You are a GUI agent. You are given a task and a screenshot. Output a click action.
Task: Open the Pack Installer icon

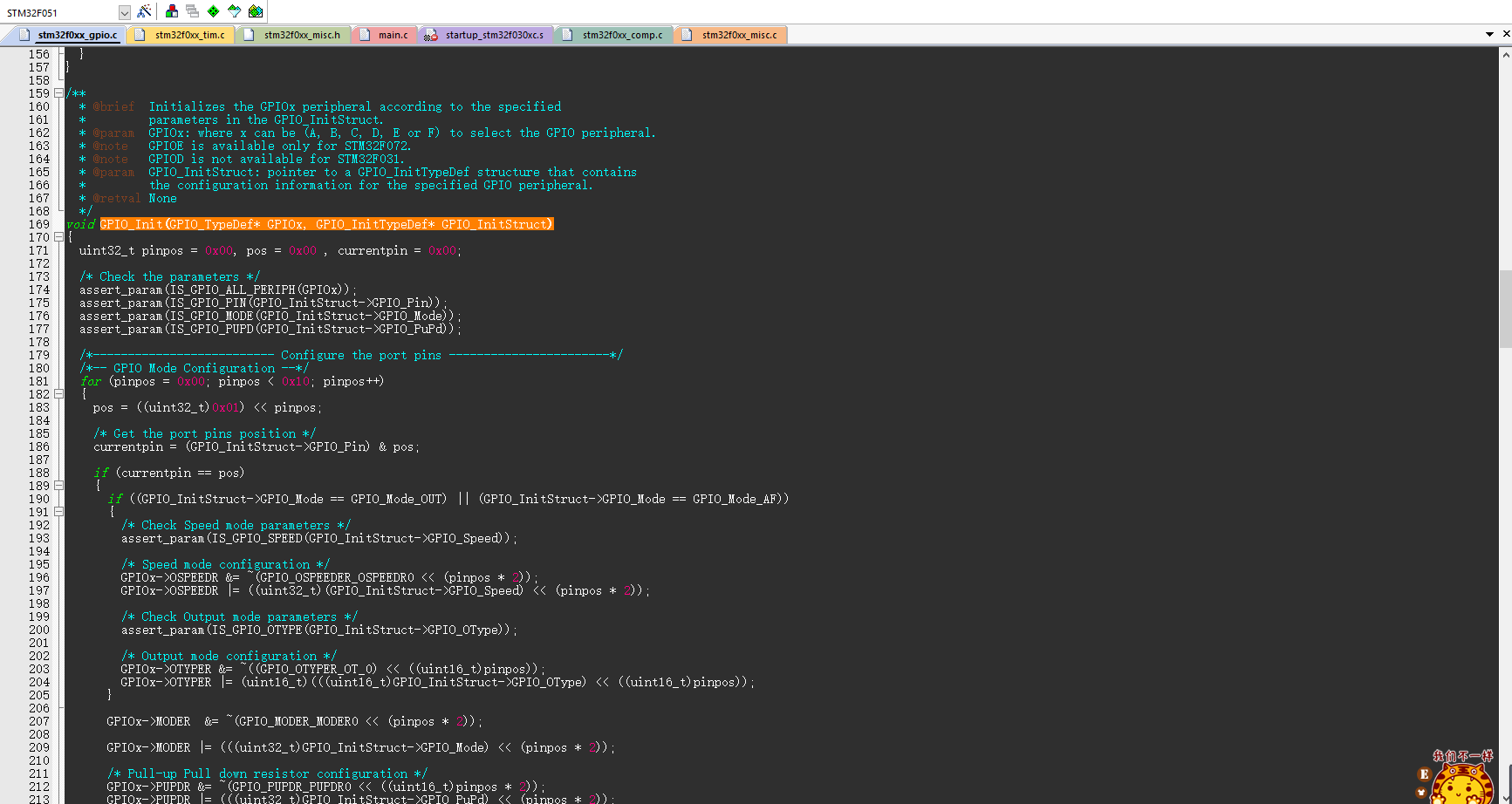(256, 11)
